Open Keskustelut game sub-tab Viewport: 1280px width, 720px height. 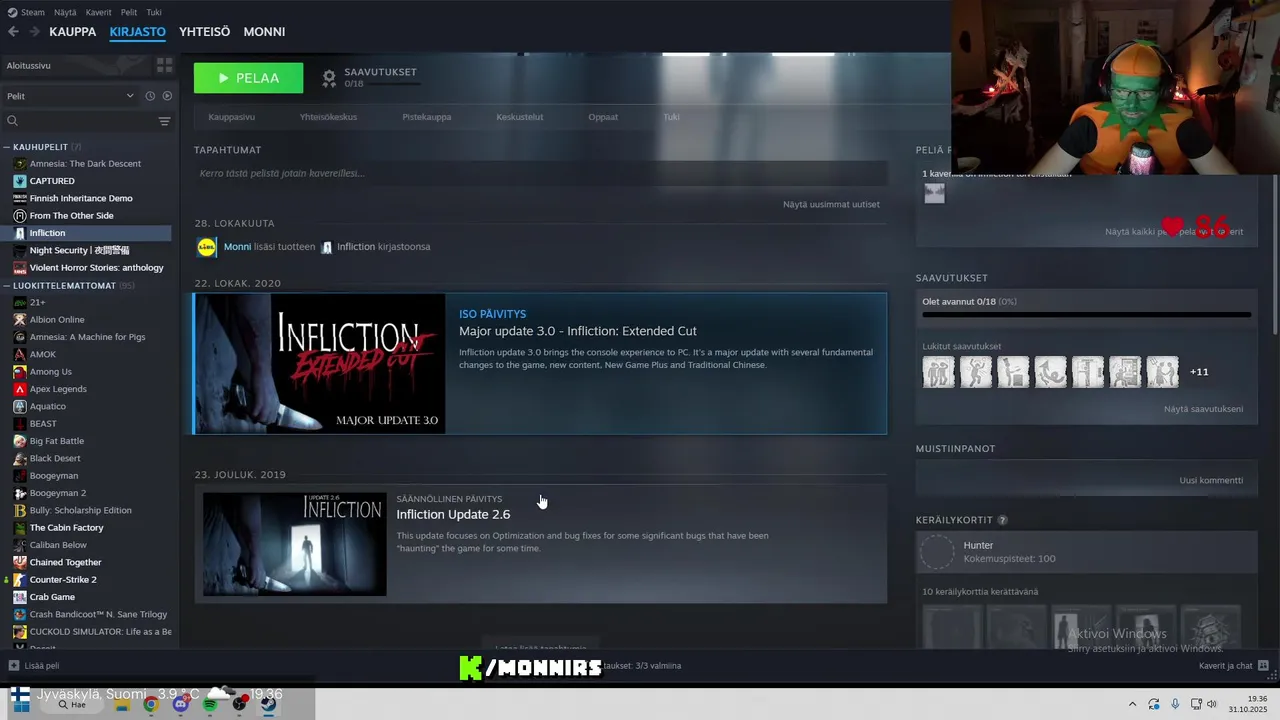(x=520, y=117)
